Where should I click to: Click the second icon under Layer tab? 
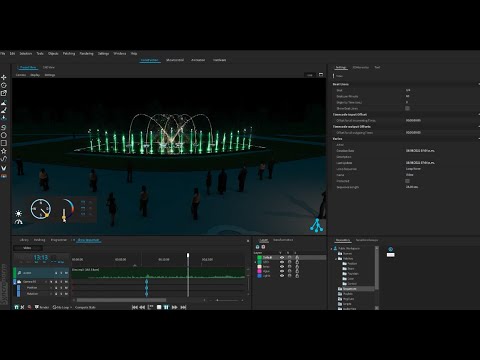click(263, 247)
